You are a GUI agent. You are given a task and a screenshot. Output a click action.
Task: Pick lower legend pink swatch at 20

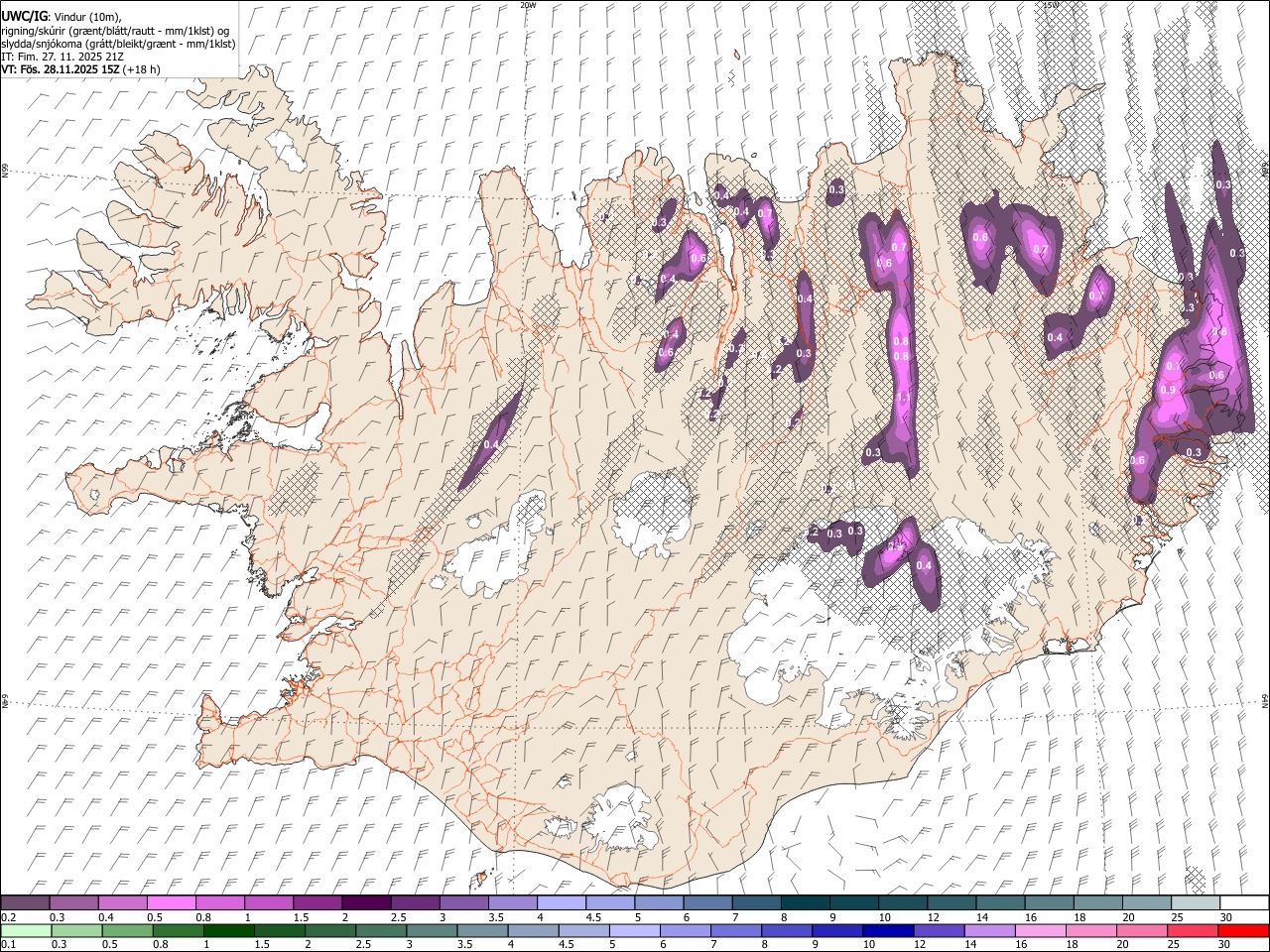[1140, 930]
